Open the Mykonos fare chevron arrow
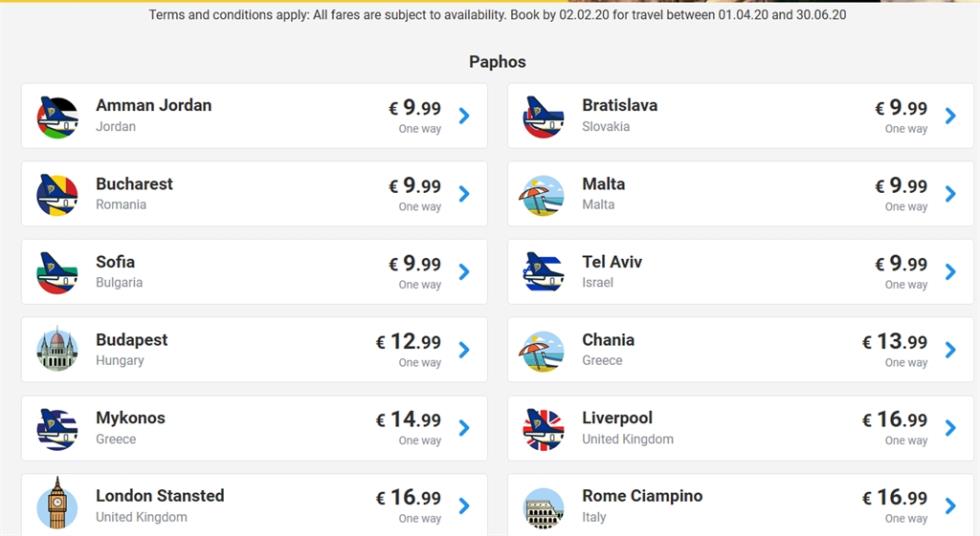Screen dimensions: 980x536 [x=464, y=428]
